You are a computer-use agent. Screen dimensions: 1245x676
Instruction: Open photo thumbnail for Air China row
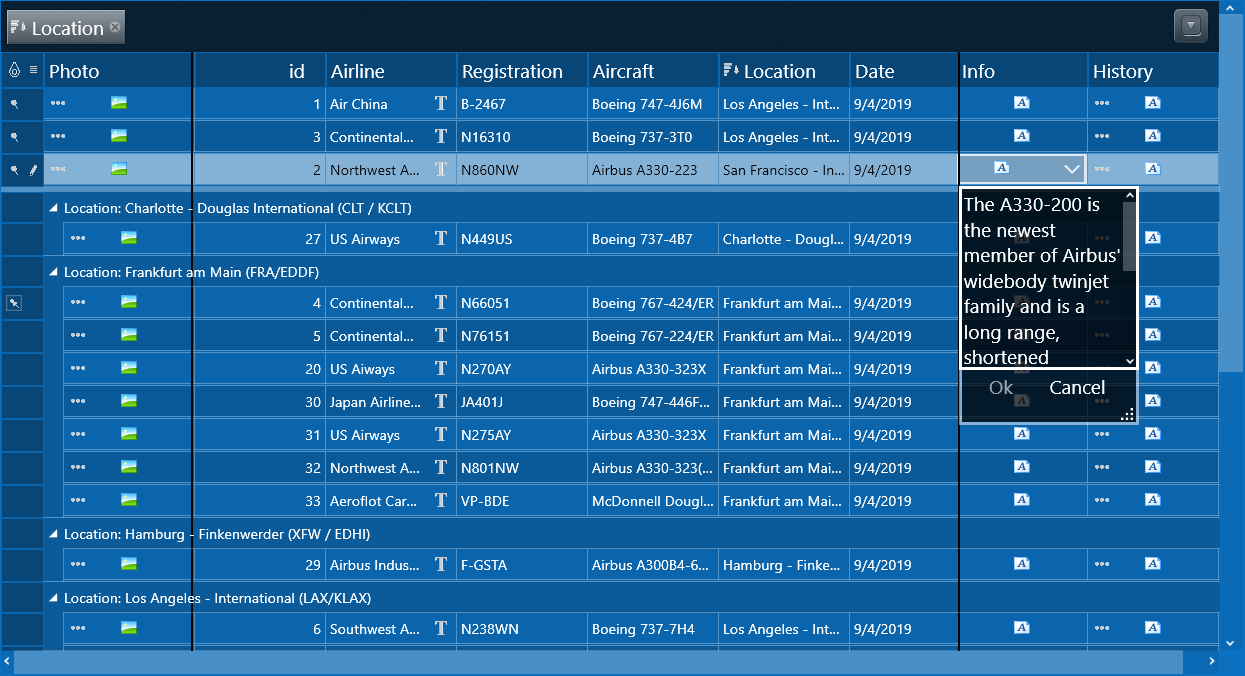(x=119, y=103)
